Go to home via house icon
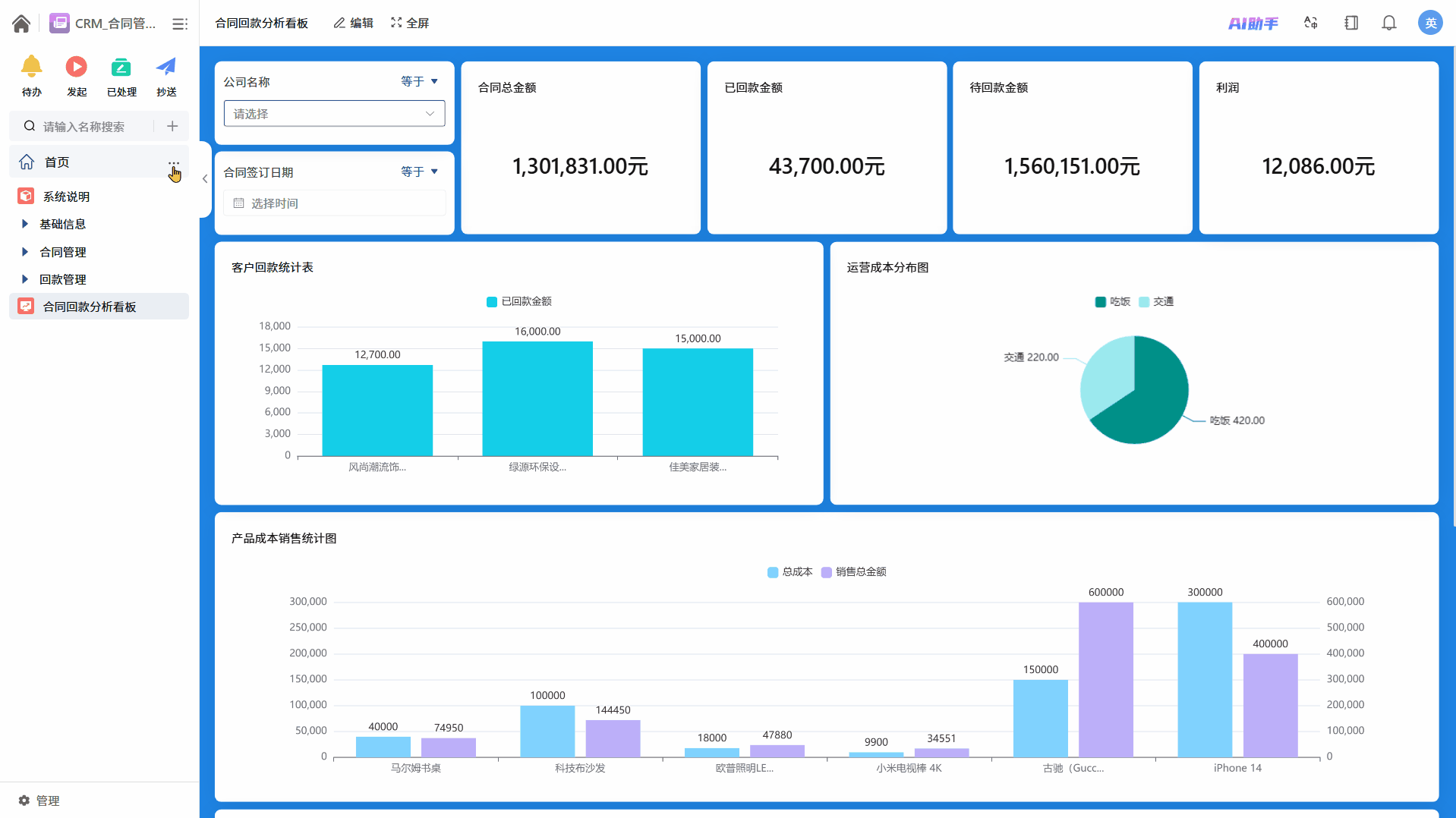1456x818 pixels. point(21,24)
